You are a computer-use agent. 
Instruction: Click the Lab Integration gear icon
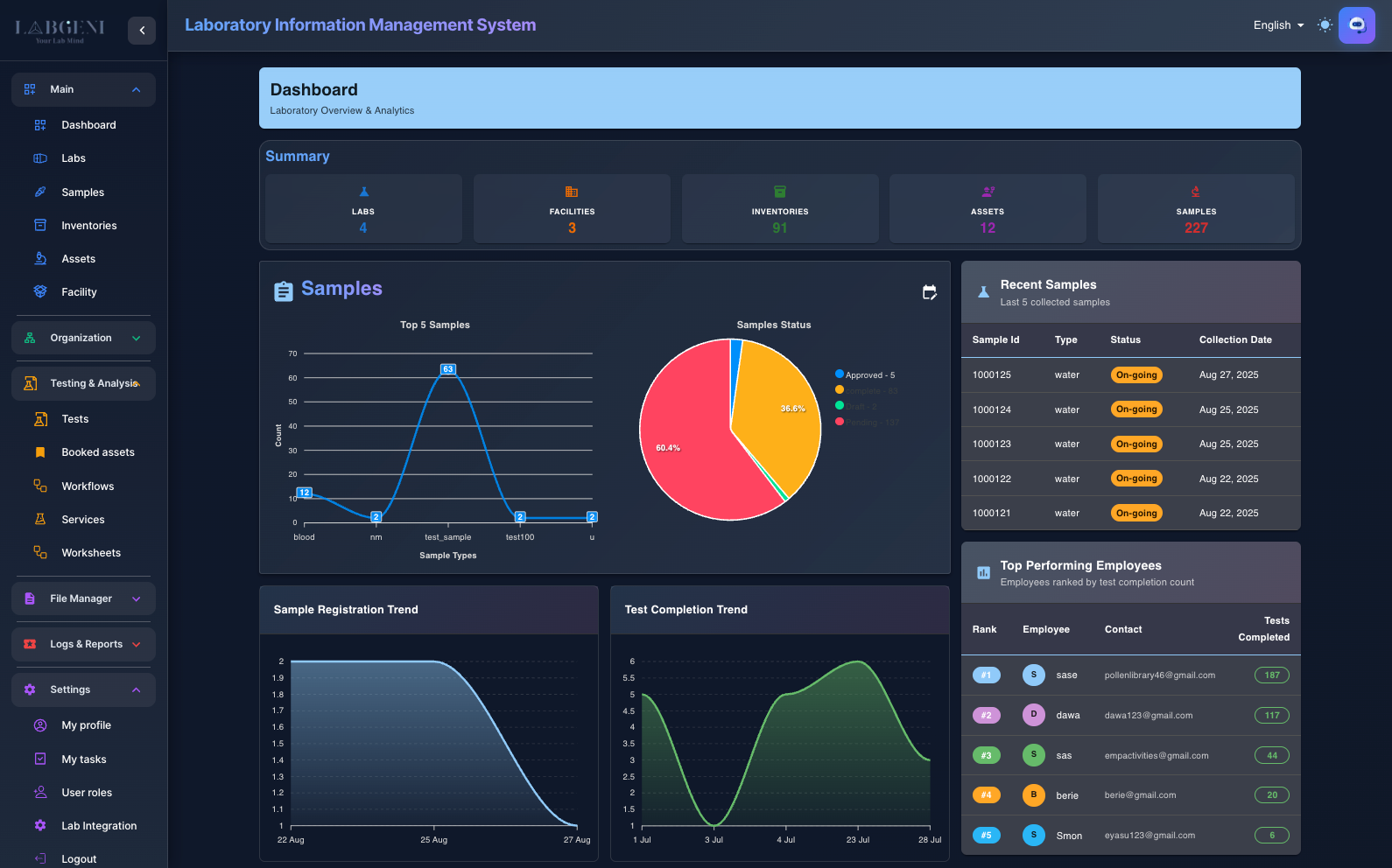click(40, 825)
